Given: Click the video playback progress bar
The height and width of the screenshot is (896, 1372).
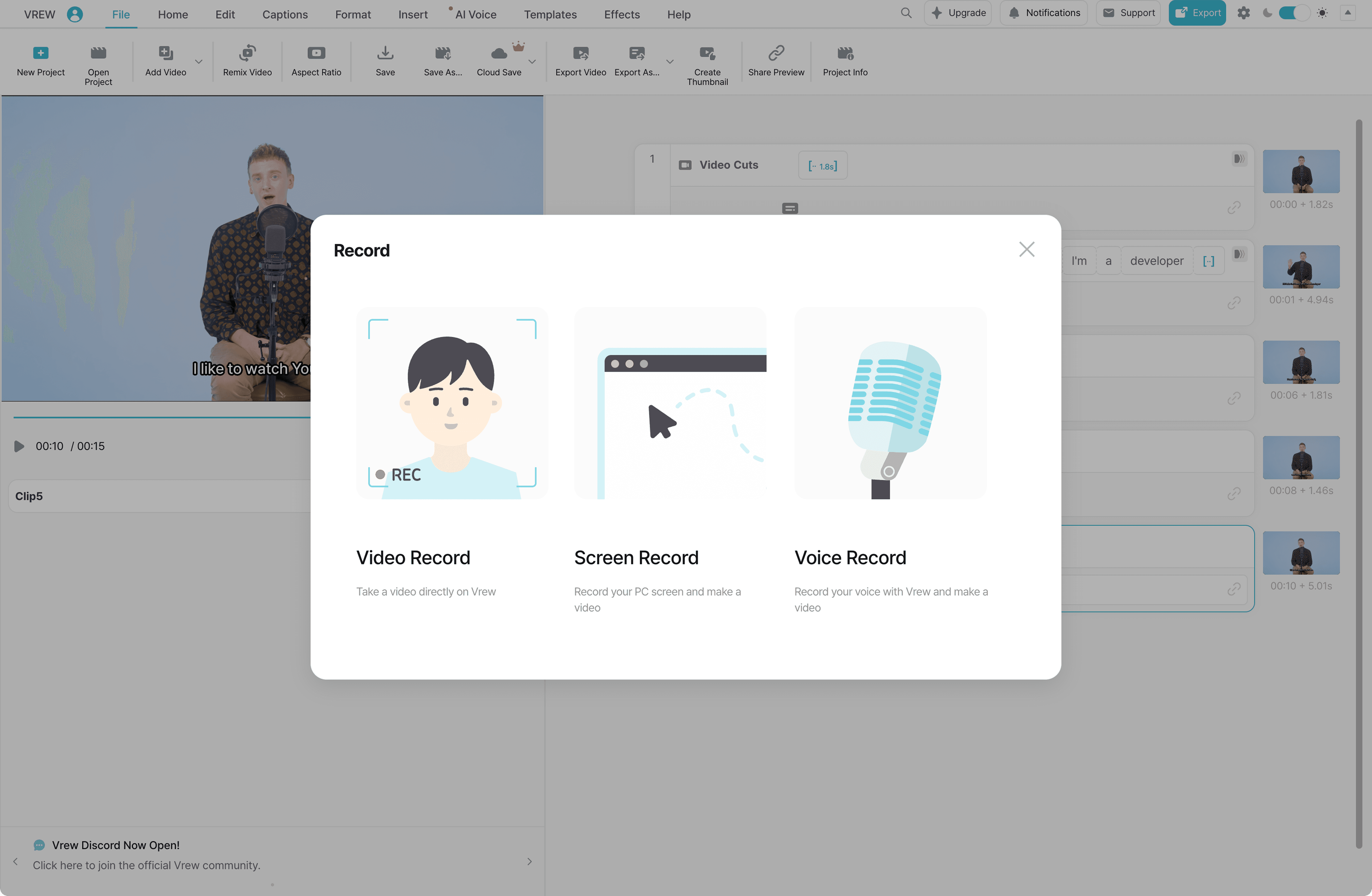Looking at the screenshot, I should click(161, 417).
